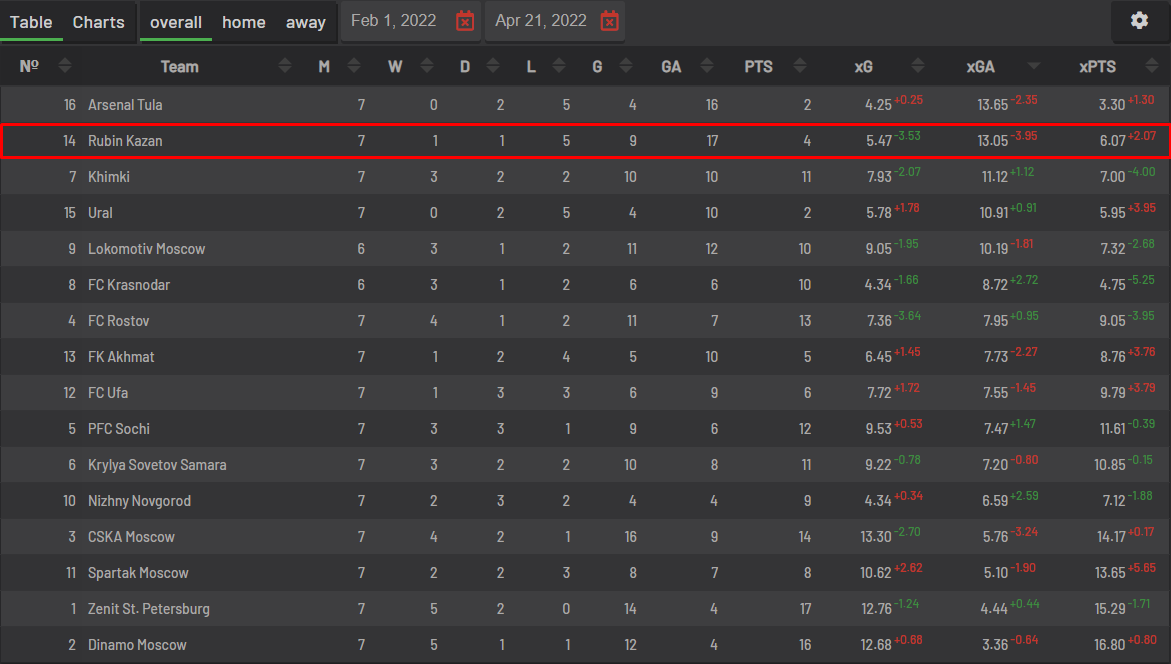
Task: Sort by xG column sort arrows
Action: pos(918,66)
